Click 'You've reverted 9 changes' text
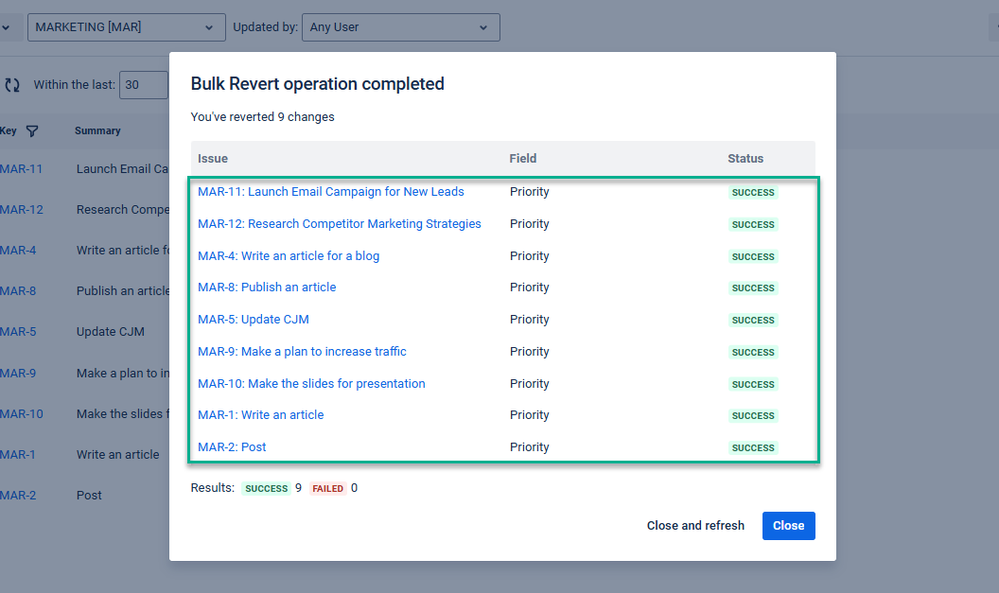The width and height of the screenshot is (999, 593). tap(262, 117)
